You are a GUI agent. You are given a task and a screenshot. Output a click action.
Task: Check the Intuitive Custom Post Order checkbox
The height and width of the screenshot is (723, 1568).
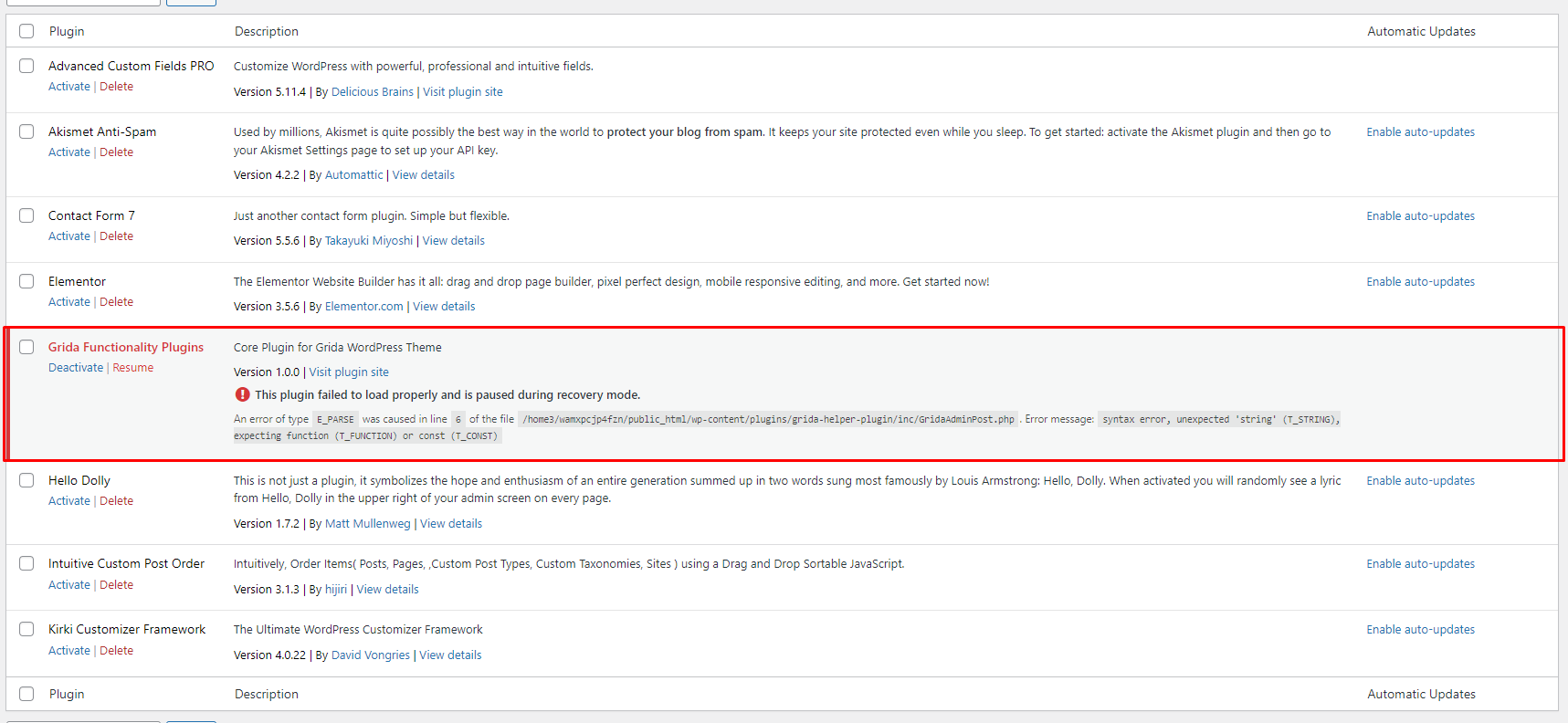tap(26, 563)
